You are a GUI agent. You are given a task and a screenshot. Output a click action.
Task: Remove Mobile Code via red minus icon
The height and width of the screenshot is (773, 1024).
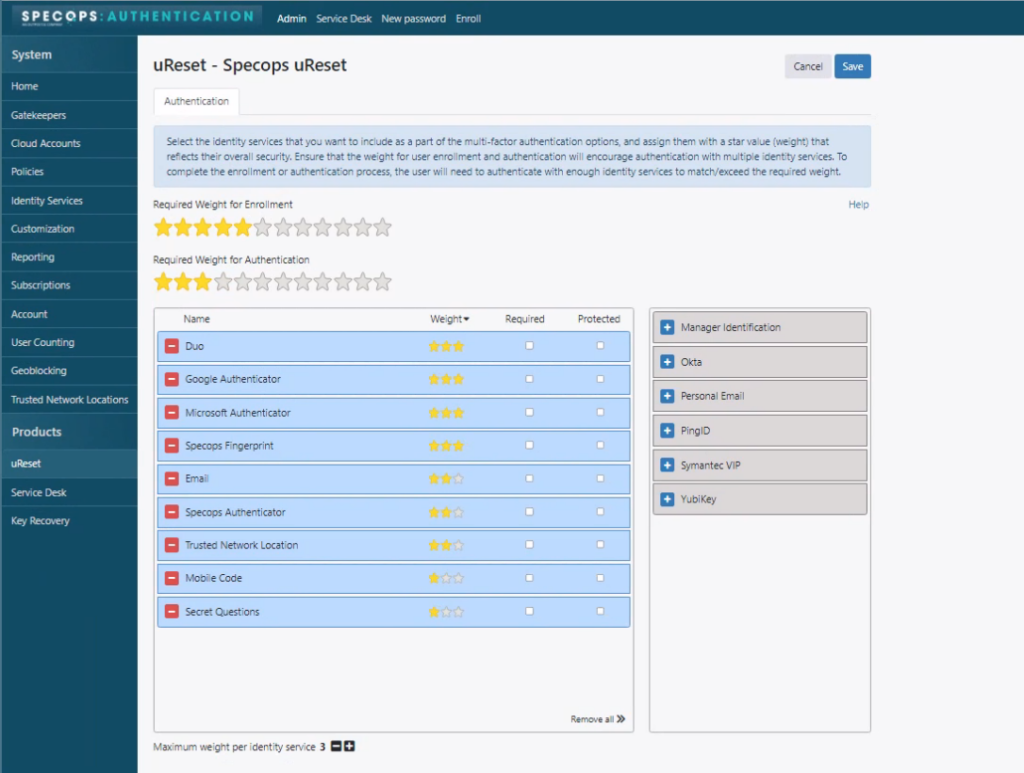pos(172,578)
